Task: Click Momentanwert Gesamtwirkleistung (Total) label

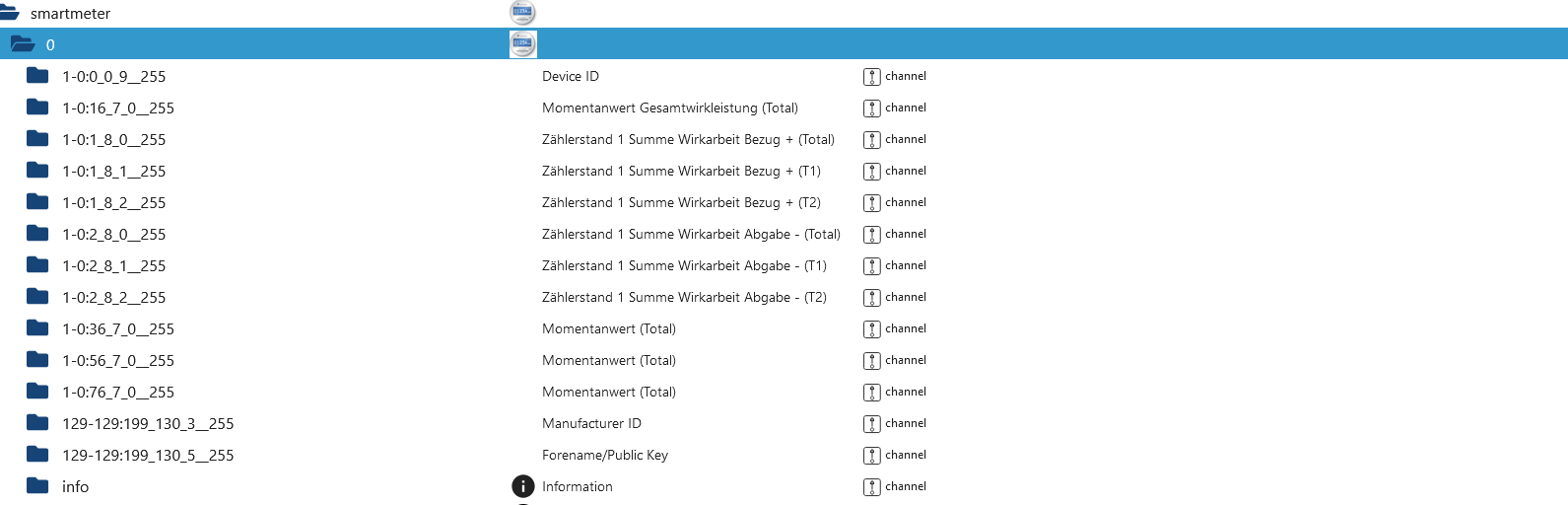Action: pyautogui.click(x=670, y=108)
